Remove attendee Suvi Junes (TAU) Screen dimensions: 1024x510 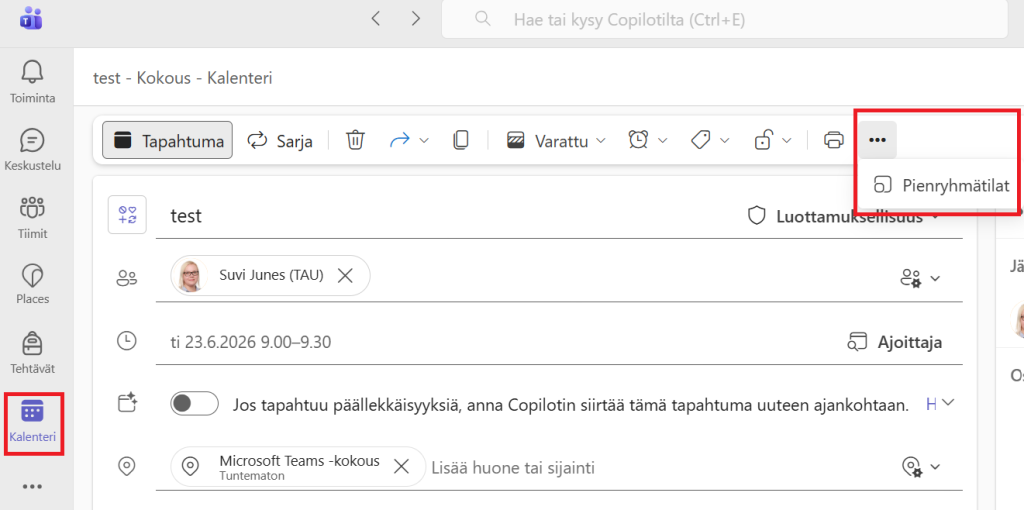(x=345, y=276)
